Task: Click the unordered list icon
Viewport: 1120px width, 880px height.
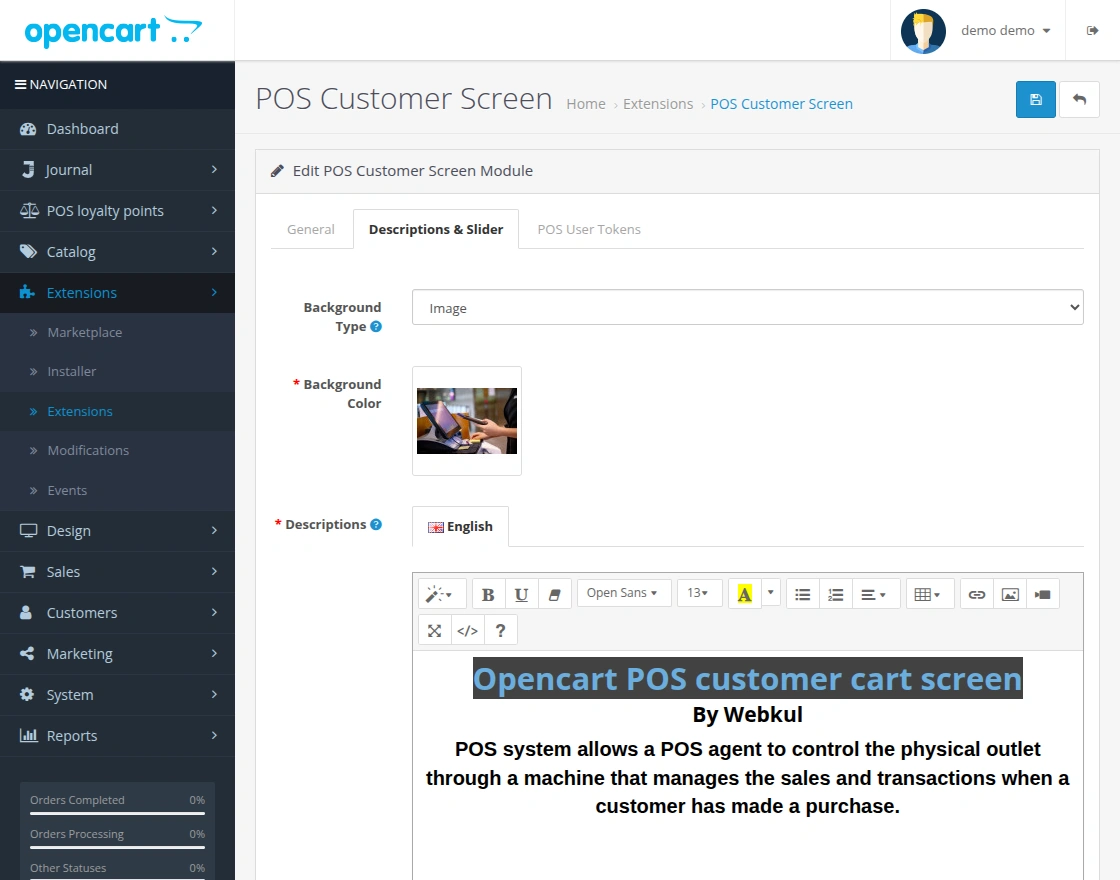Action: click(x=802, y=593)
